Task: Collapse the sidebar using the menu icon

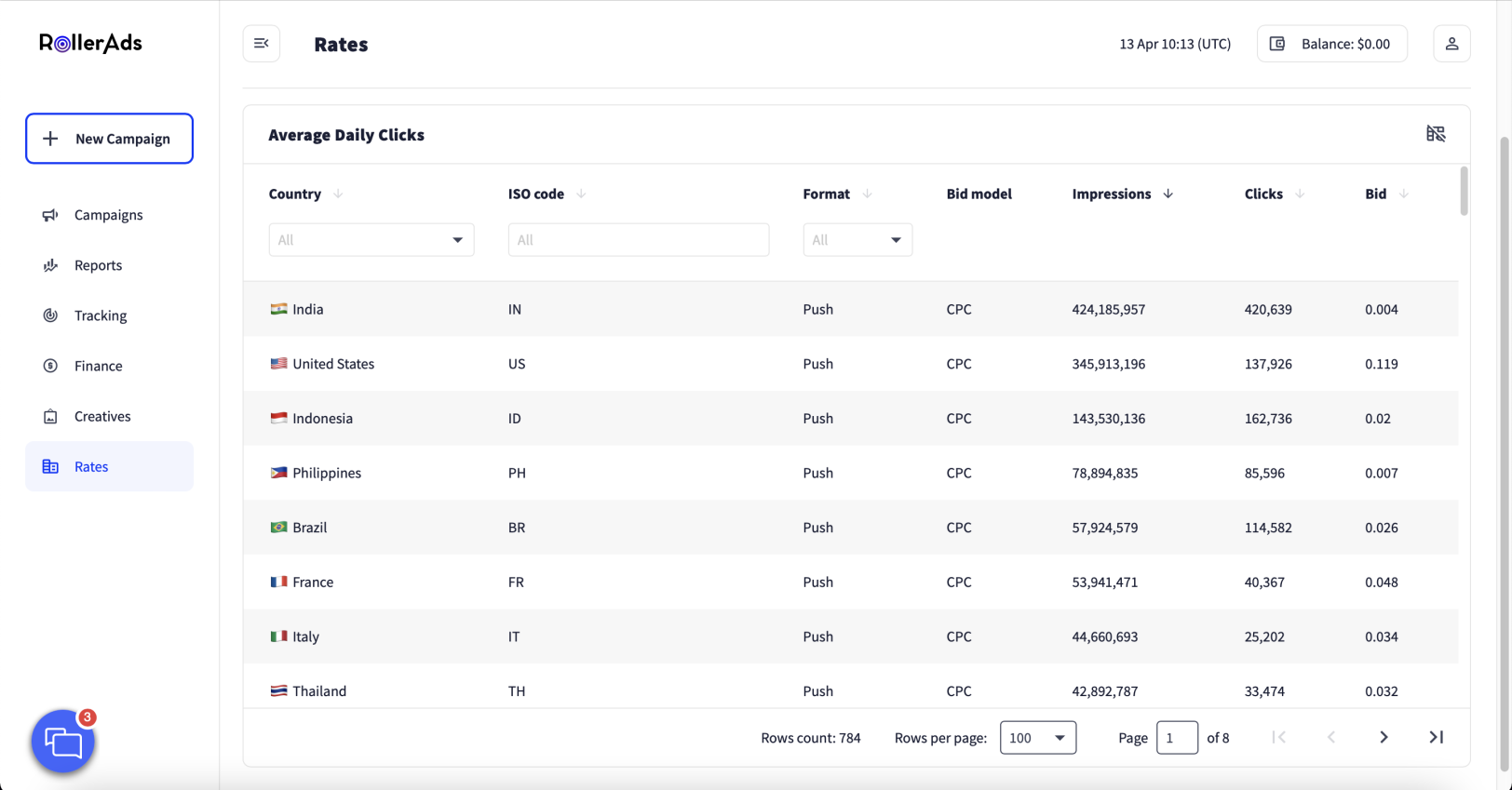Action: pyautogui.click(x=262, y=44)
